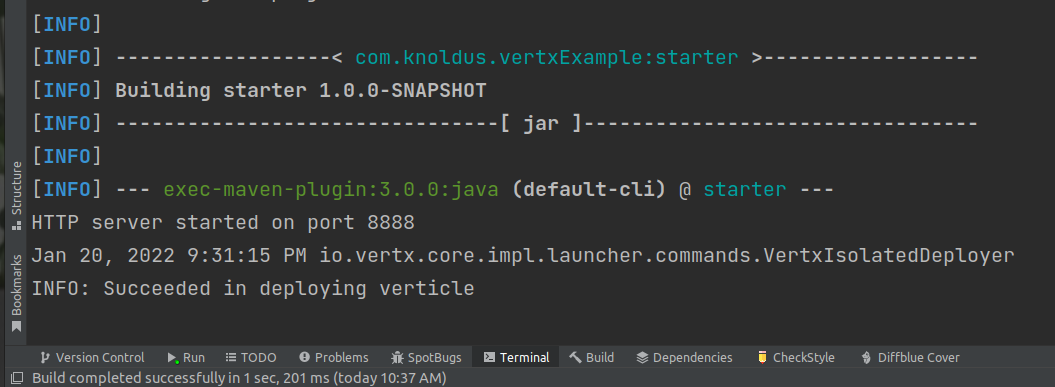Click the Run play icon
1055x387 pixels.
click(x=172, y=357)
